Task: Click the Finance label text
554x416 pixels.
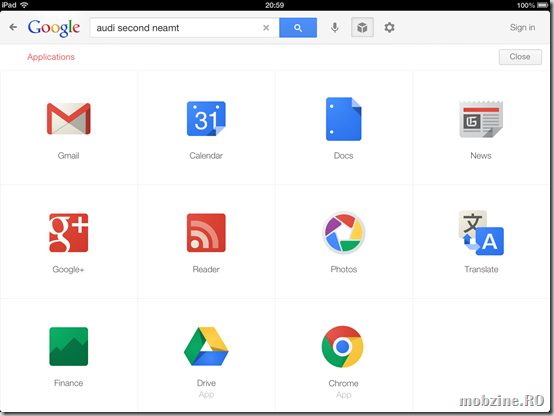Action: pyautogui.click(x=69, y=383)
